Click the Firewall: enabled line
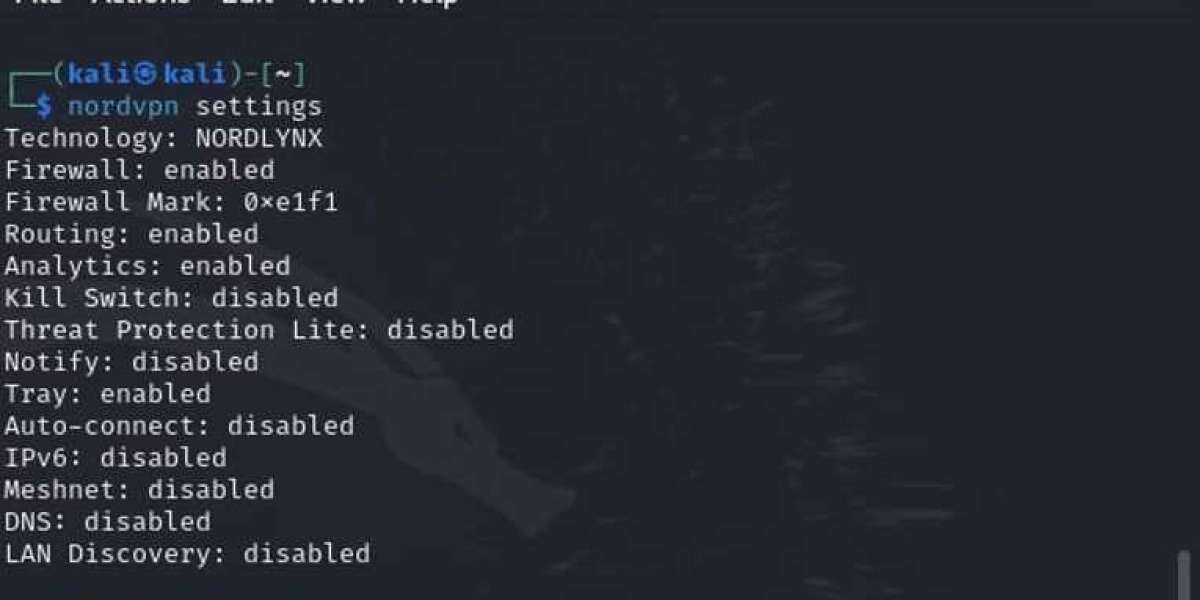The height and width of the screenshot is (600, 1200). pyautogui.click(x=140, y=170)
